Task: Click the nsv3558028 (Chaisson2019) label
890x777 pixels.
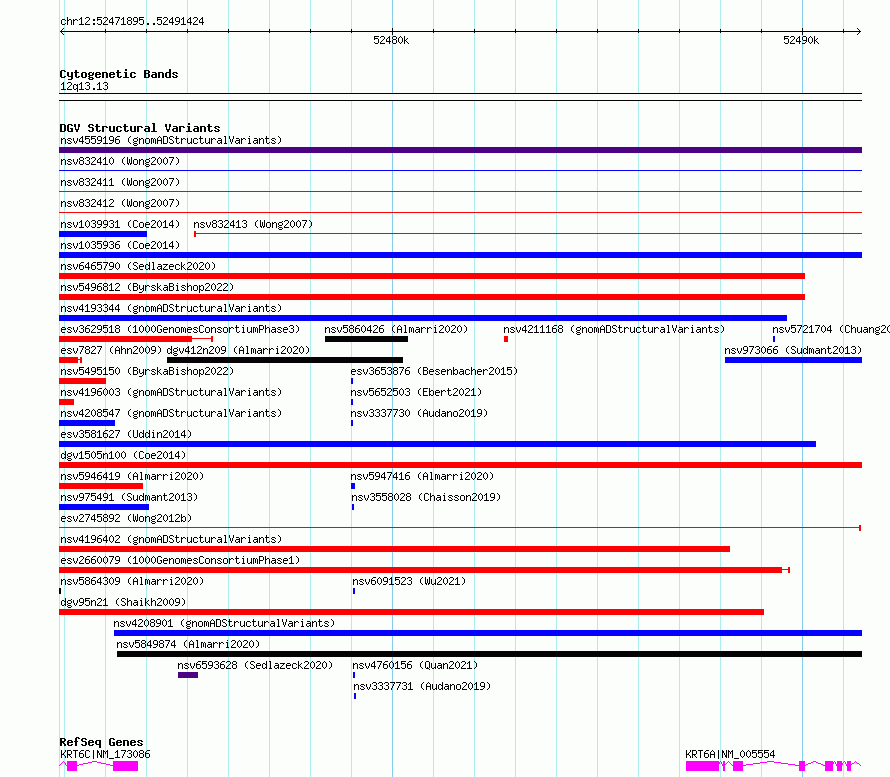Action: pyautogui.click(x=426, y=497)
